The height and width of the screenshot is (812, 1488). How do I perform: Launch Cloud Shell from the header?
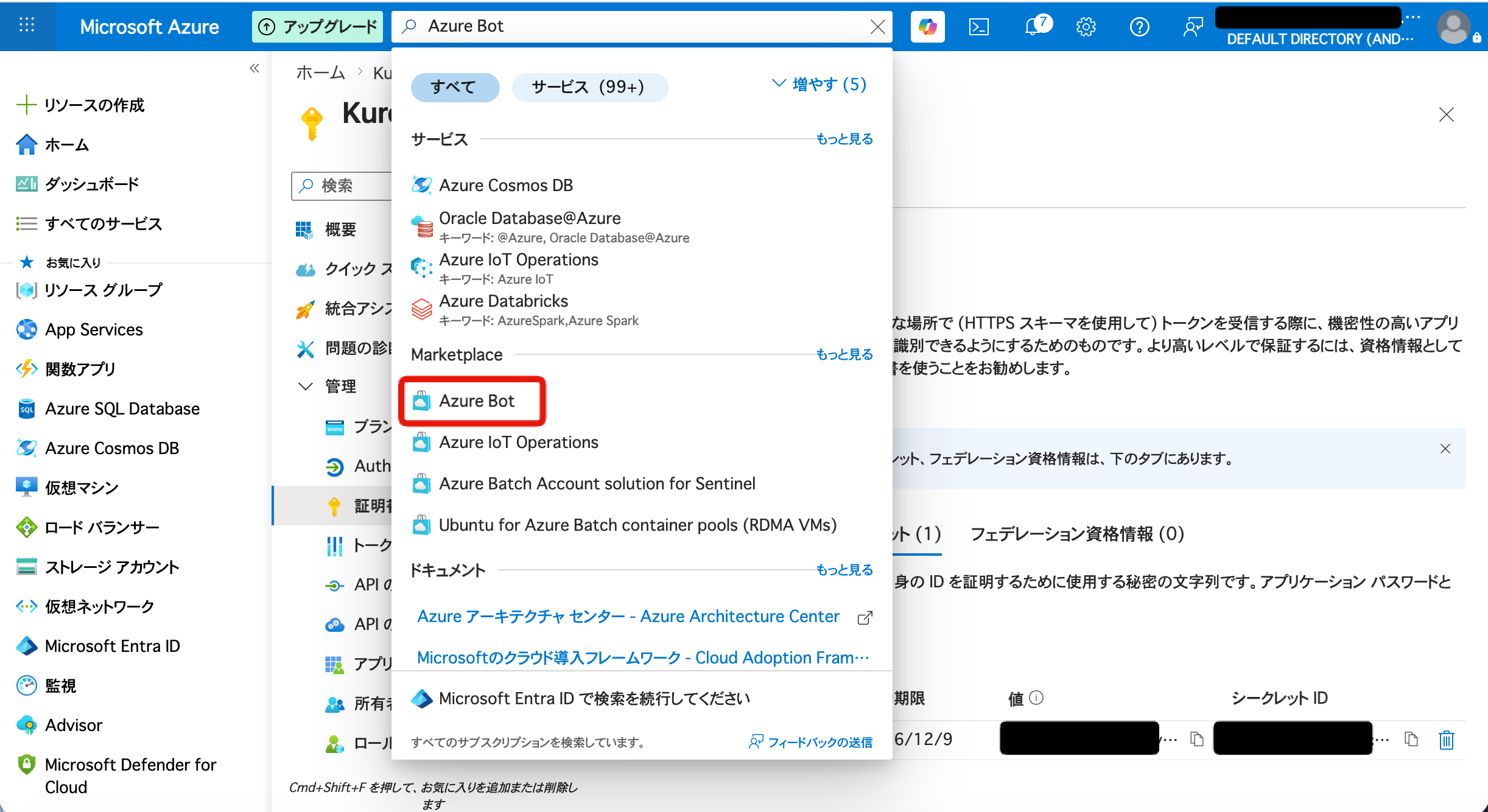pos(978,27)
